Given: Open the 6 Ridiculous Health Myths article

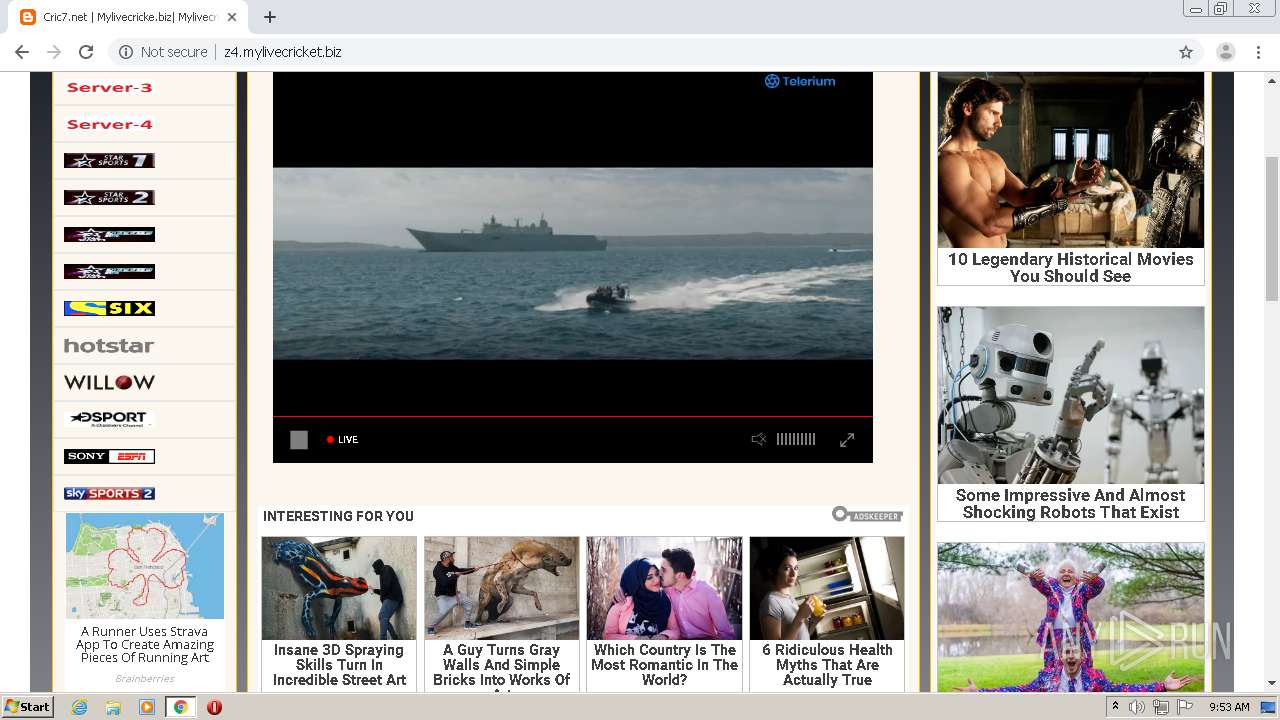Looking at the screenshot, I should coord(827,665).
